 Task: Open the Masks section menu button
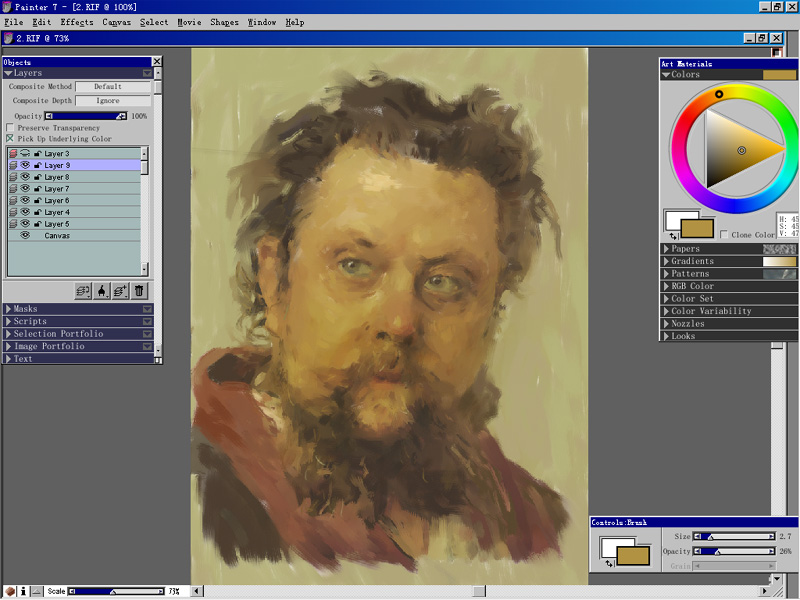(147, 309)
